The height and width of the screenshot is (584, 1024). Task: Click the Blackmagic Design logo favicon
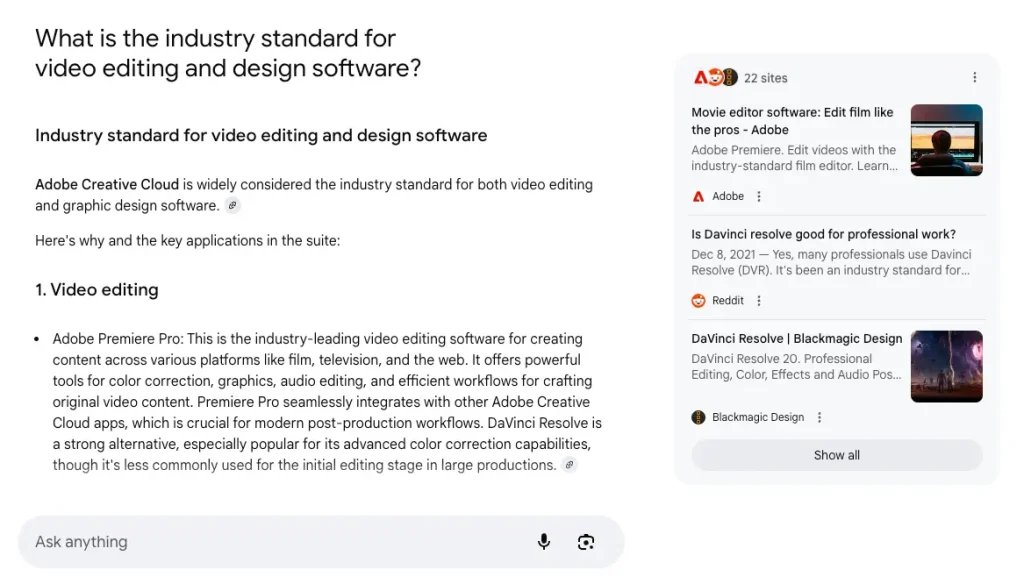[x=698, y=417]
